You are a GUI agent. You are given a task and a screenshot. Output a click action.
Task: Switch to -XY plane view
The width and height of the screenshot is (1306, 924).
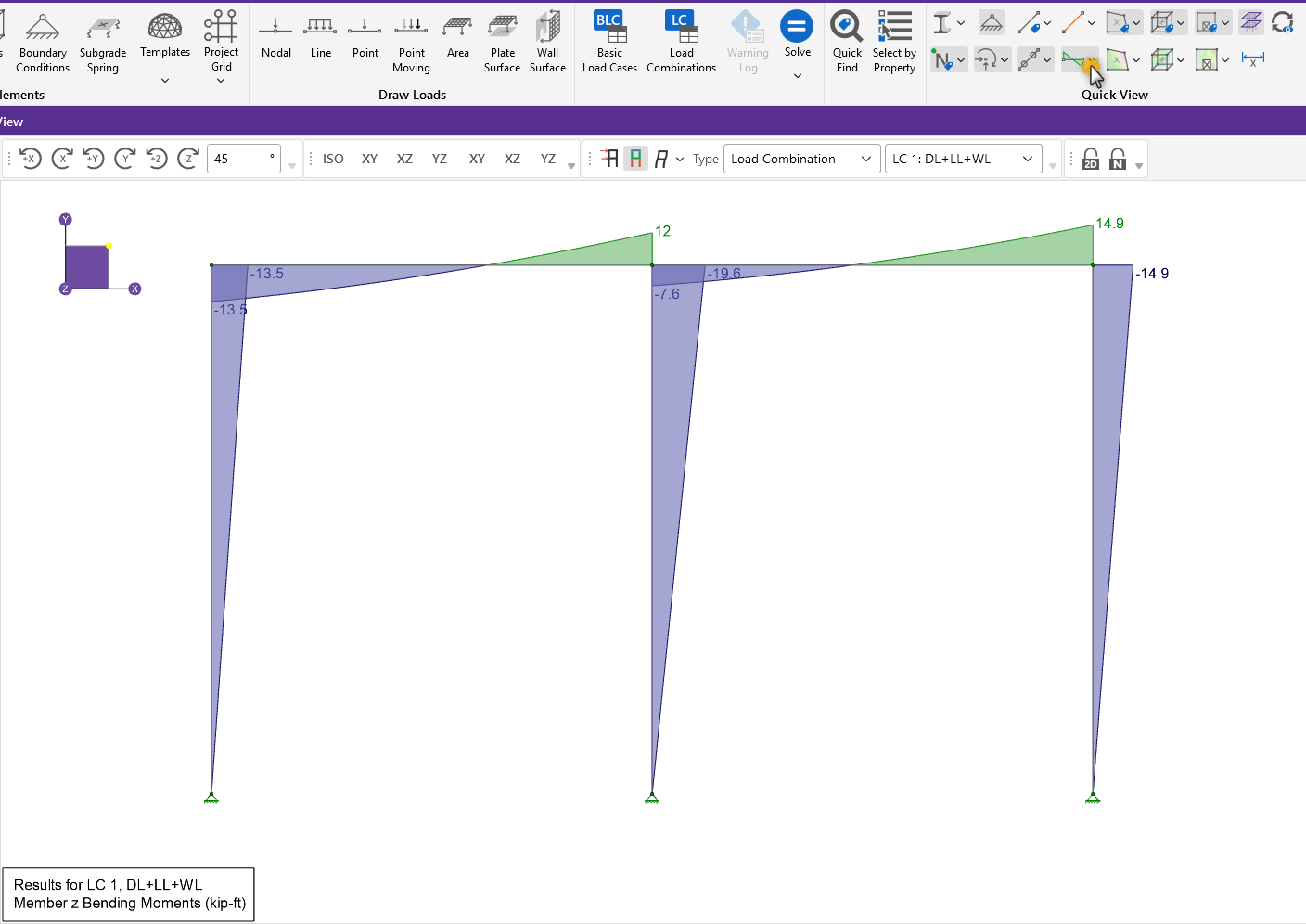click(x=475, y=159)
